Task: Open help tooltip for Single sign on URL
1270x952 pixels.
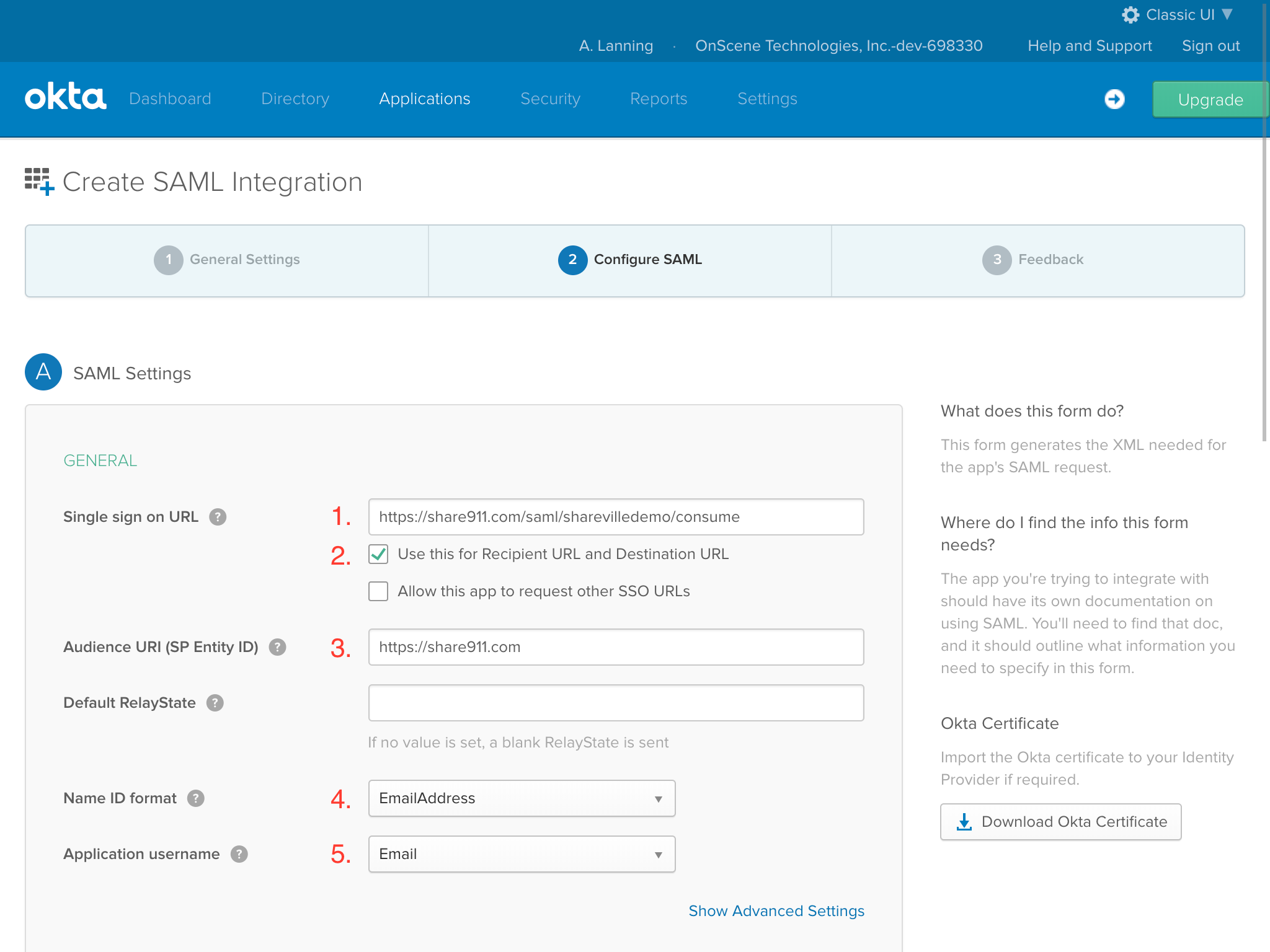Action: pyautogui.click(x=218, y=516)
